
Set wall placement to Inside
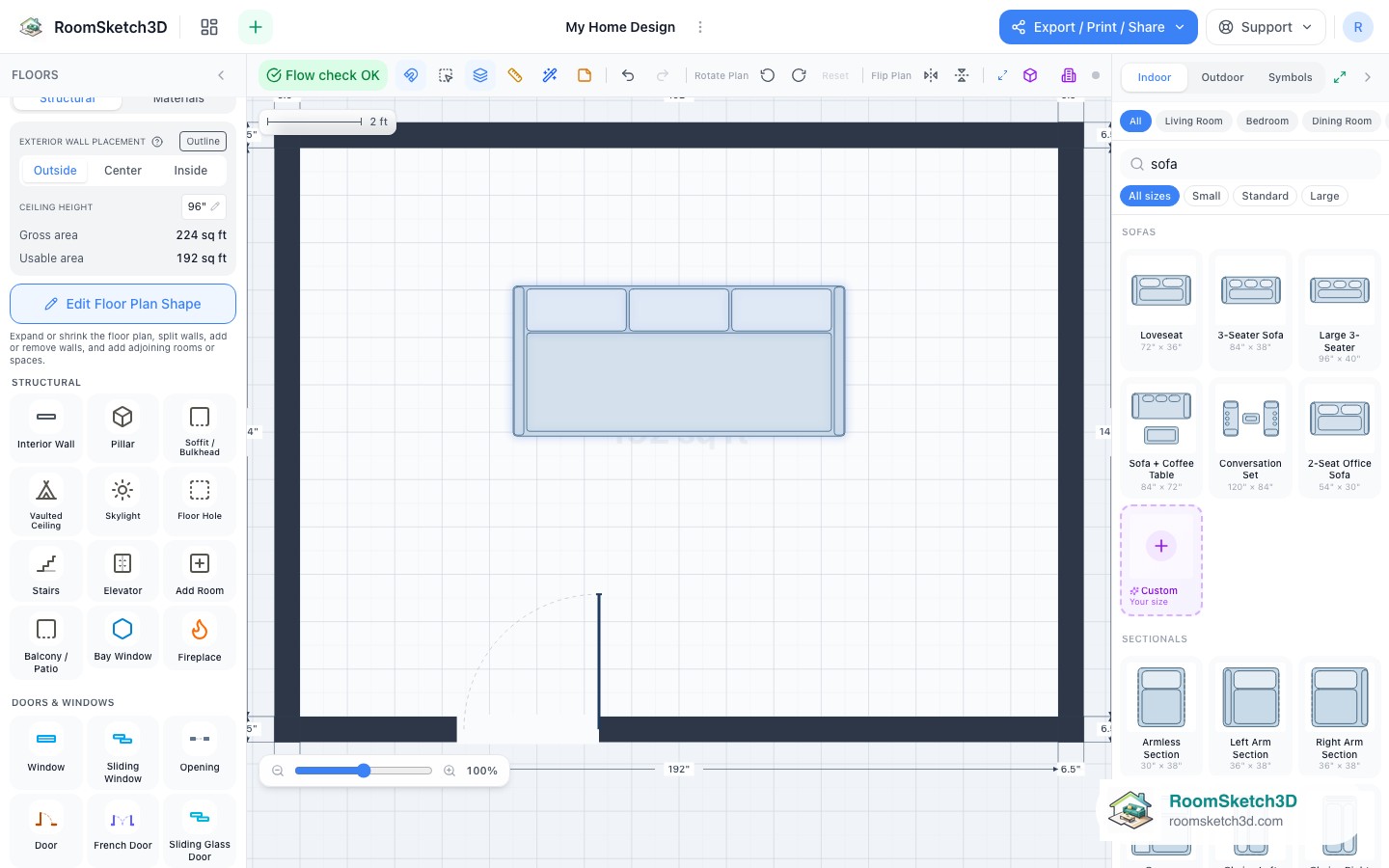point(191,171)
